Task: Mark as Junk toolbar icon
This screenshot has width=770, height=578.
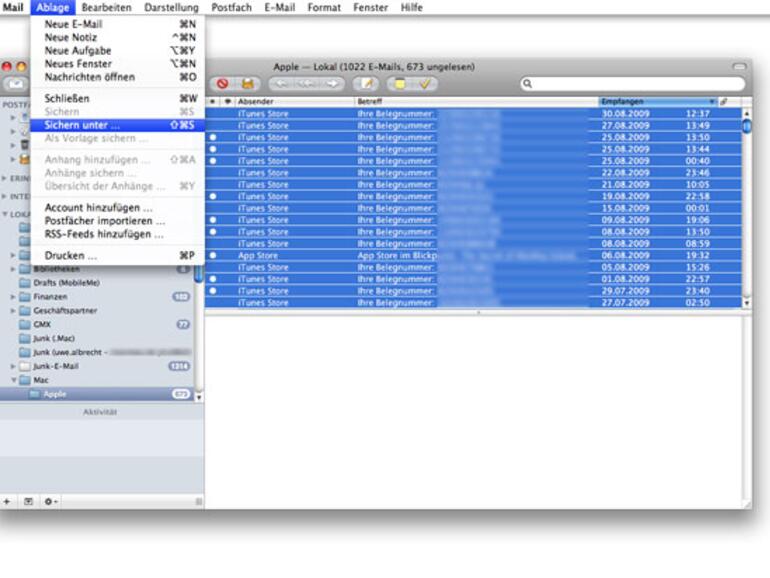Action: pos(248,83)
